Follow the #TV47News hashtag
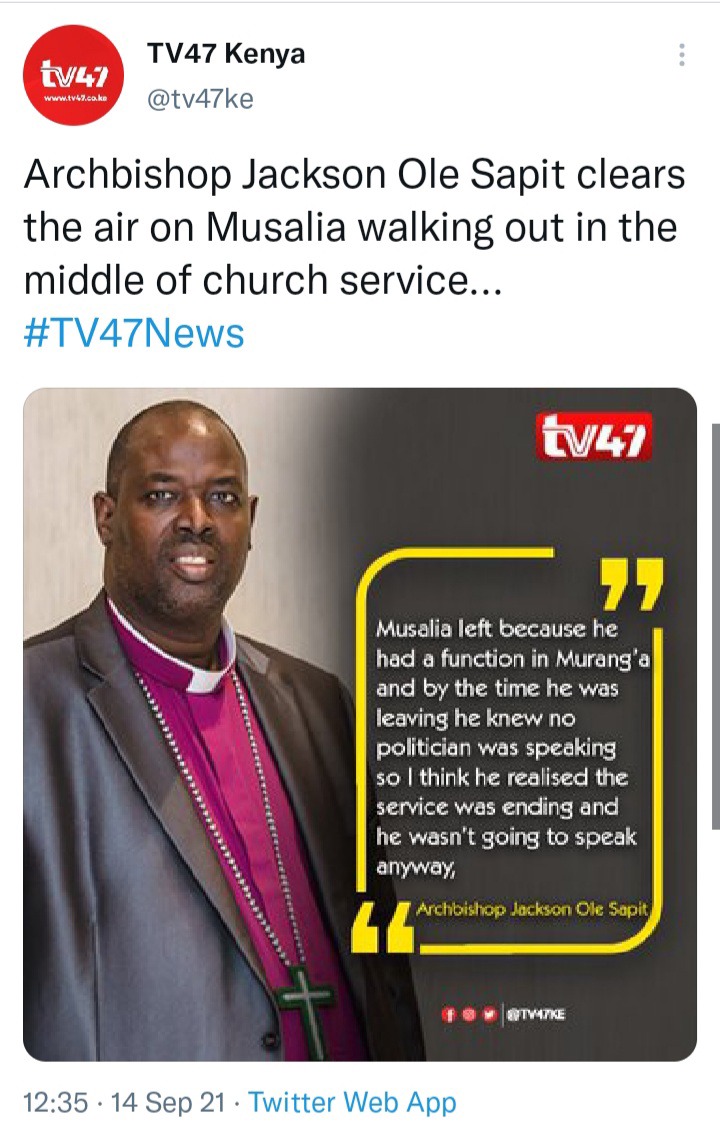Viewport: 720px width, 1139px height. tap(134, 333)
